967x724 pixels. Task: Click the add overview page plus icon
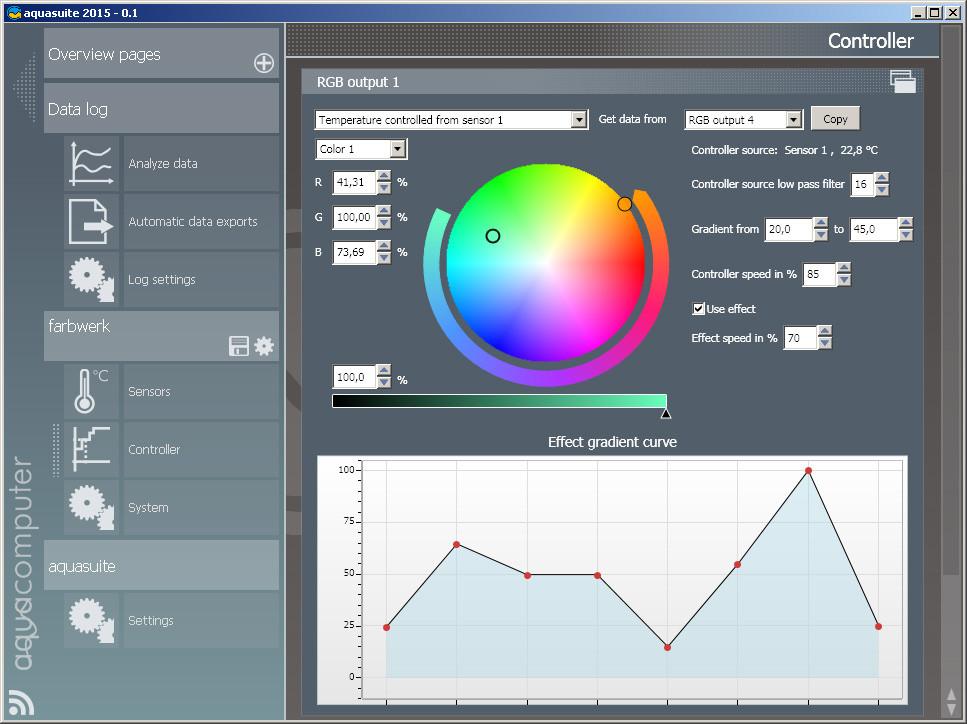point(264,63)
